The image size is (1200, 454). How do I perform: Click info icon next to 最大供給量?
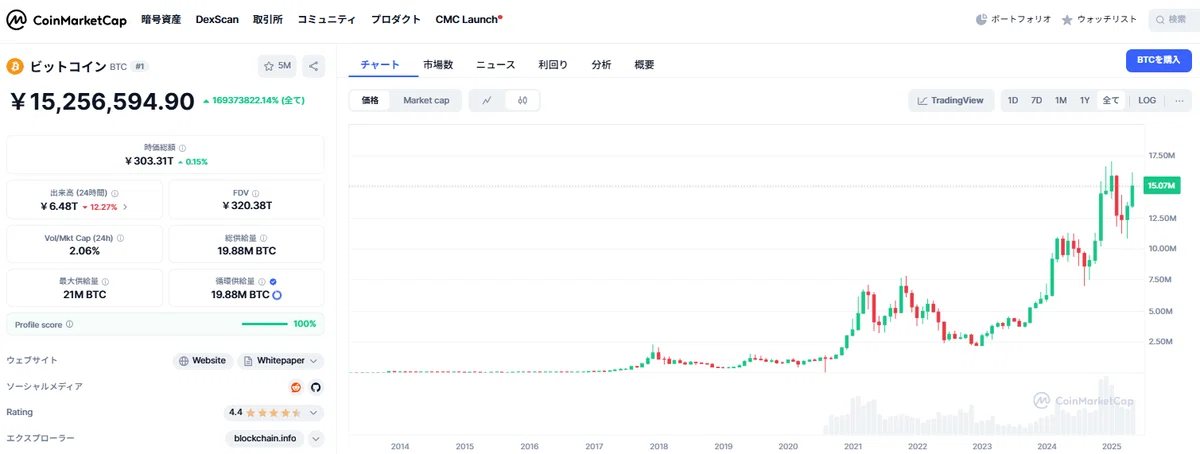tap(105, 282)
